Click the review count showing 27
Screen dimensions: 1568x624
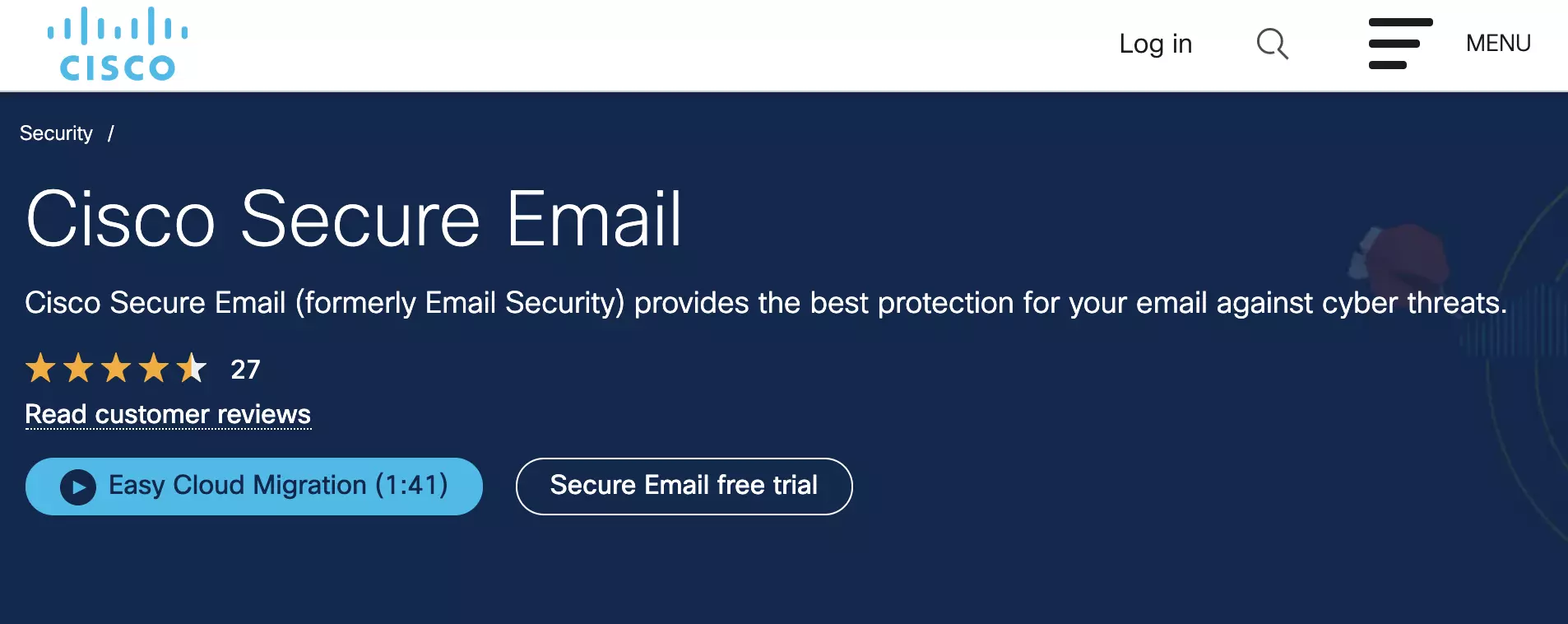tap(245, 370)
